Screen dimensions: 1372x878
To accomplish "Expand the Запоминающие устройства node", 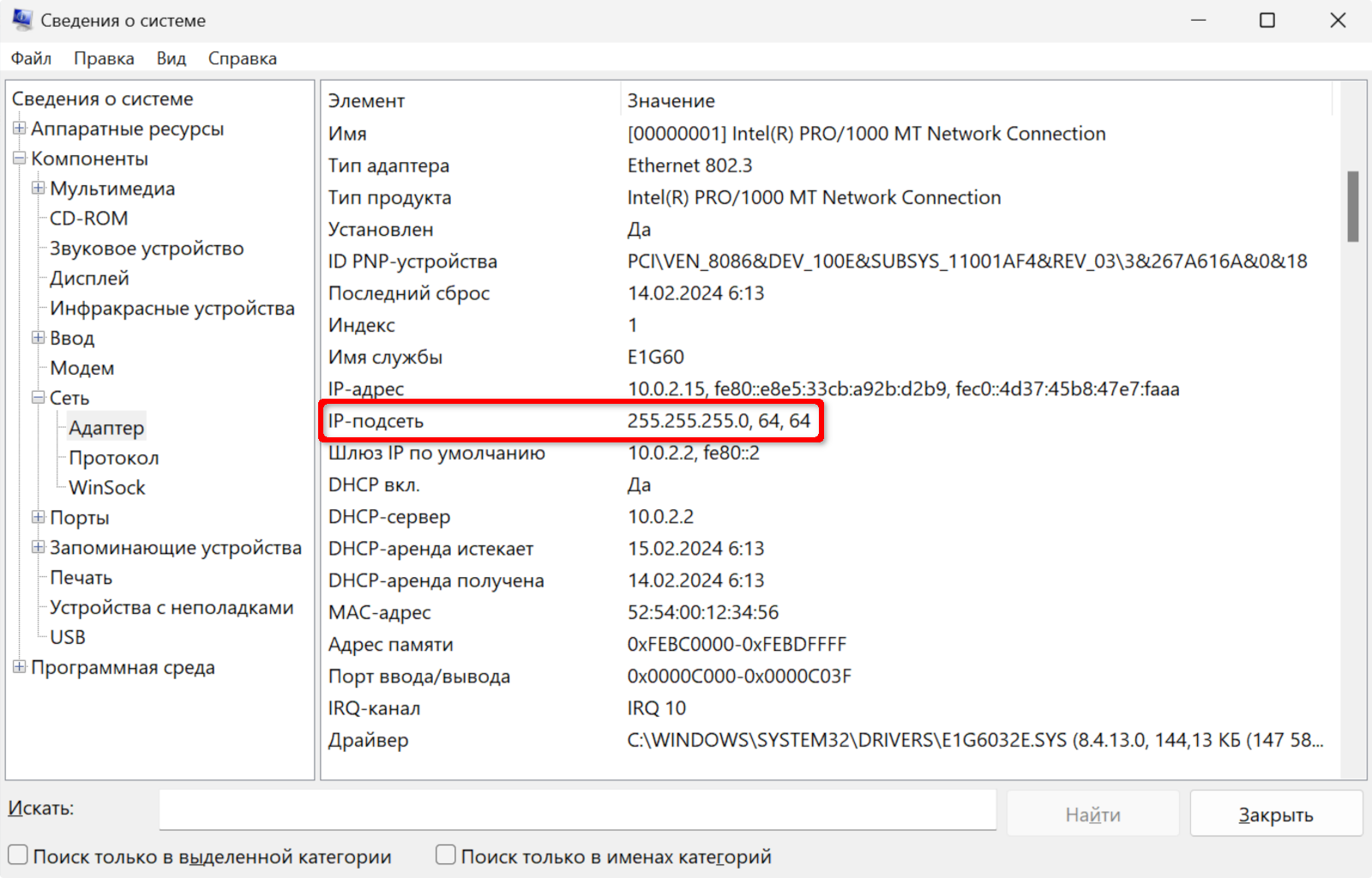I will pos(39,547).
